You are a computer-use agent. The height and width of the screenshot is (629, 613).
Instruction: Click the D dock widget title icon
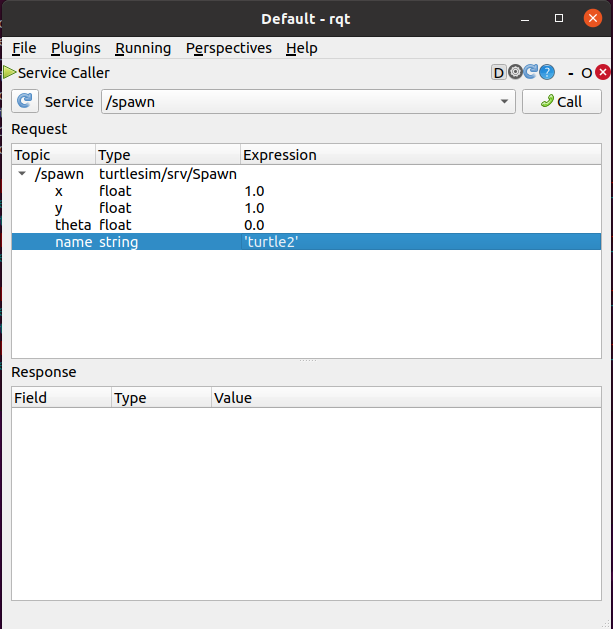(499, 73)
